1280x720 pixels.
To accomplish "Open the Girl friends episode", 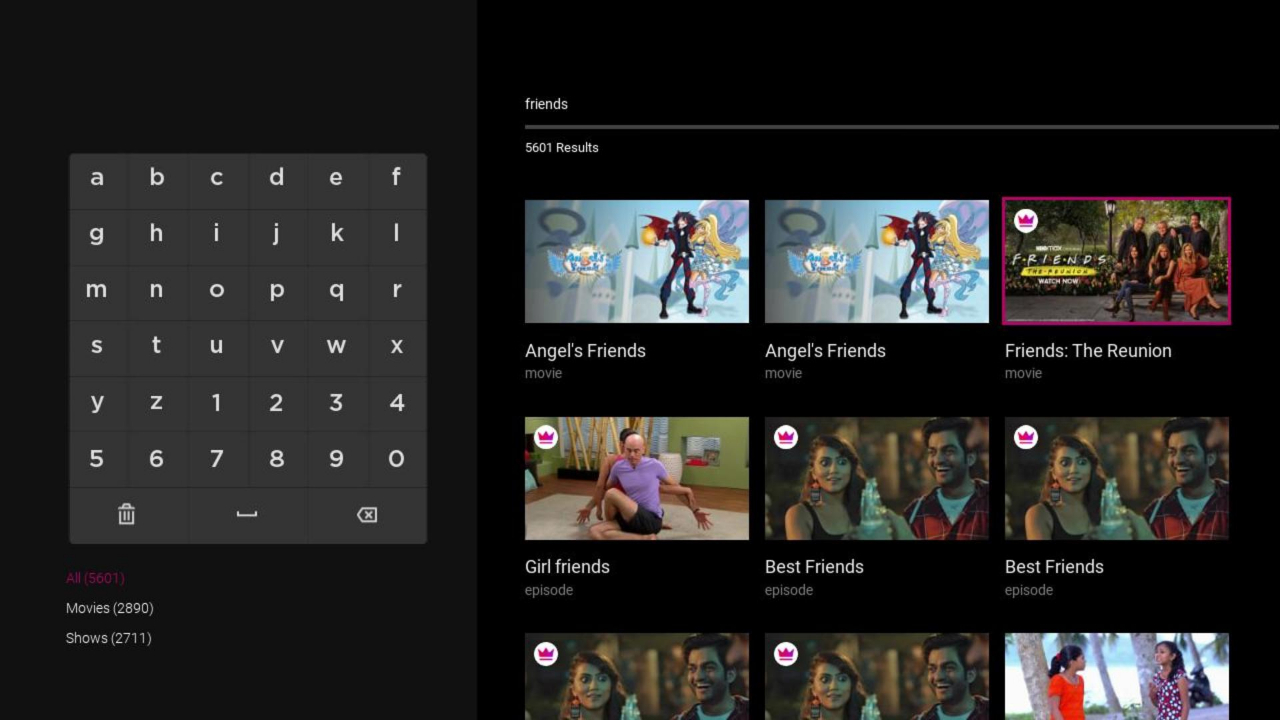I will [637, 478].
